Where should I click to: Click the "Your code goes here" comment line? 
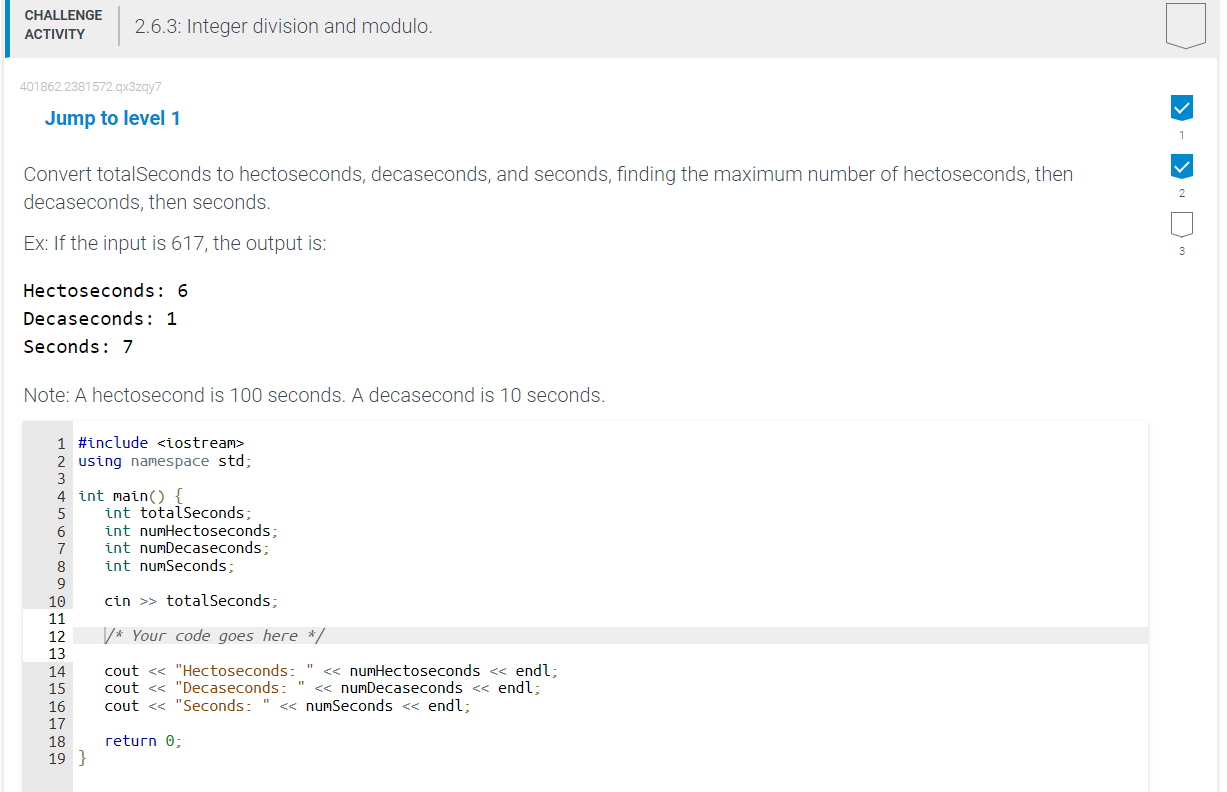(x=216, y=636)
